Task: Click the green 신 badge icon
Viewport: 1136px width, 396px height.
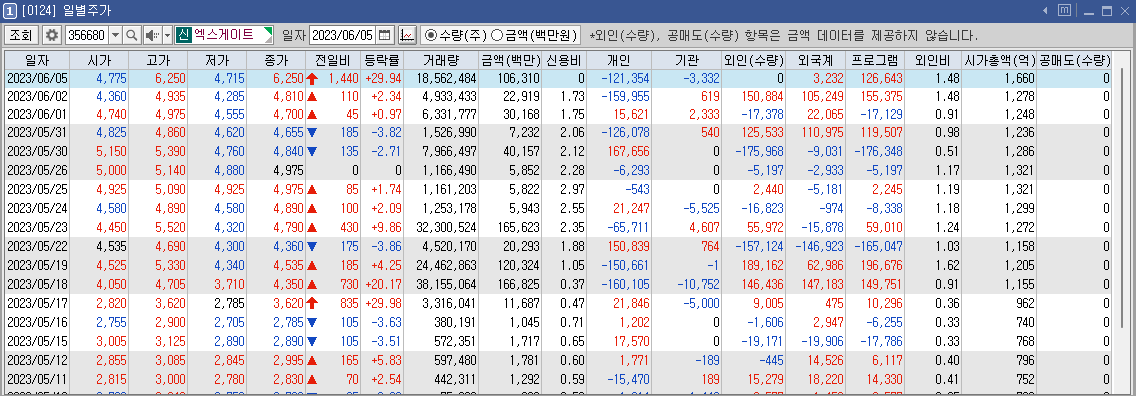Action: [x=183, y=35]
